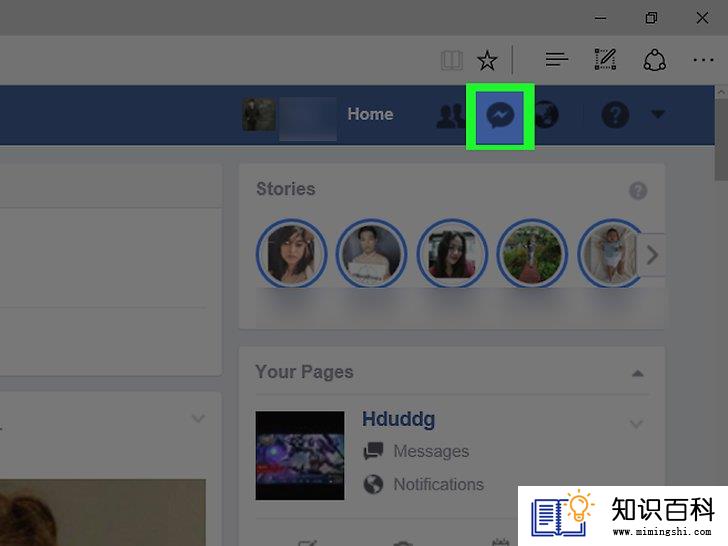Open Hduddg page Notifications

coord(438,485)
